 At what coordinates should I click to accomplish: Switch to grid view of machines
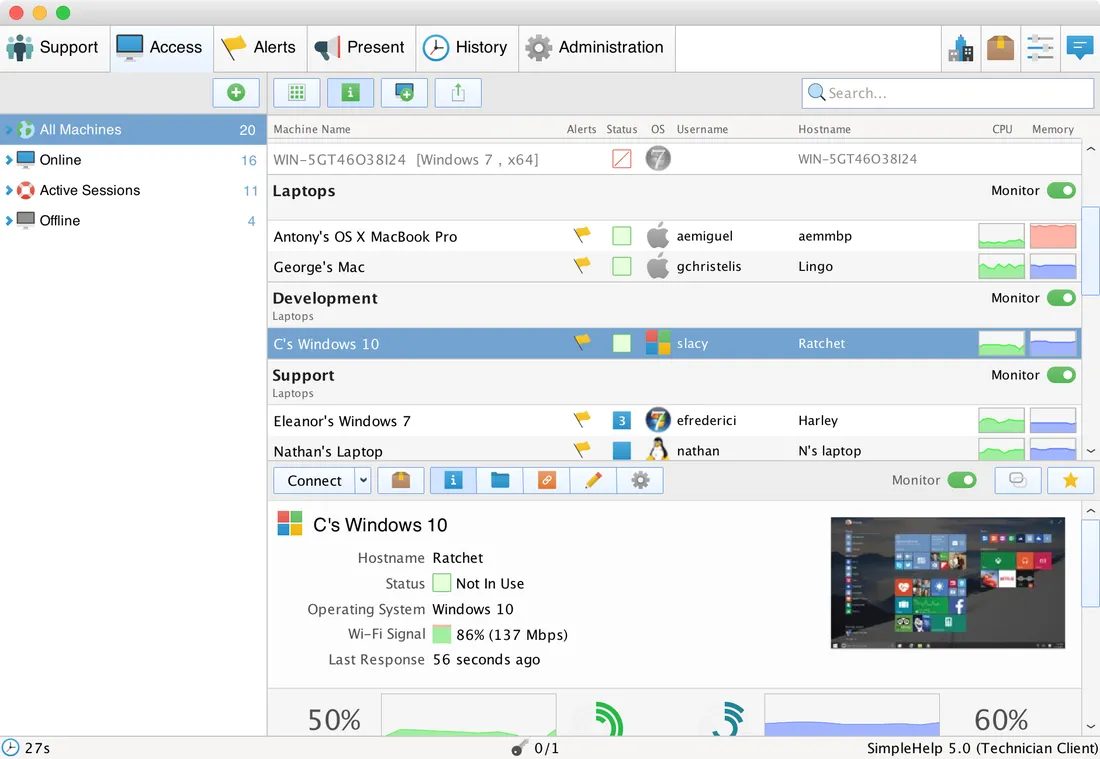pyautogui.click(x=296, y=92)
